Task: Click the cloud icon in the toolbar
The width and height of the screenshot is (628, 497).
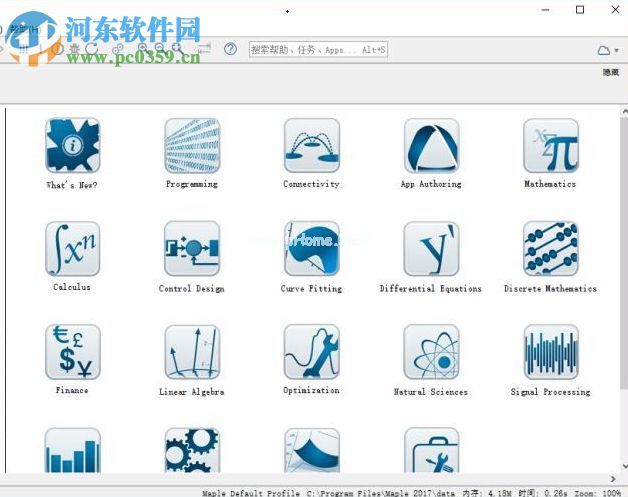Action: click(x=604, y=50)
